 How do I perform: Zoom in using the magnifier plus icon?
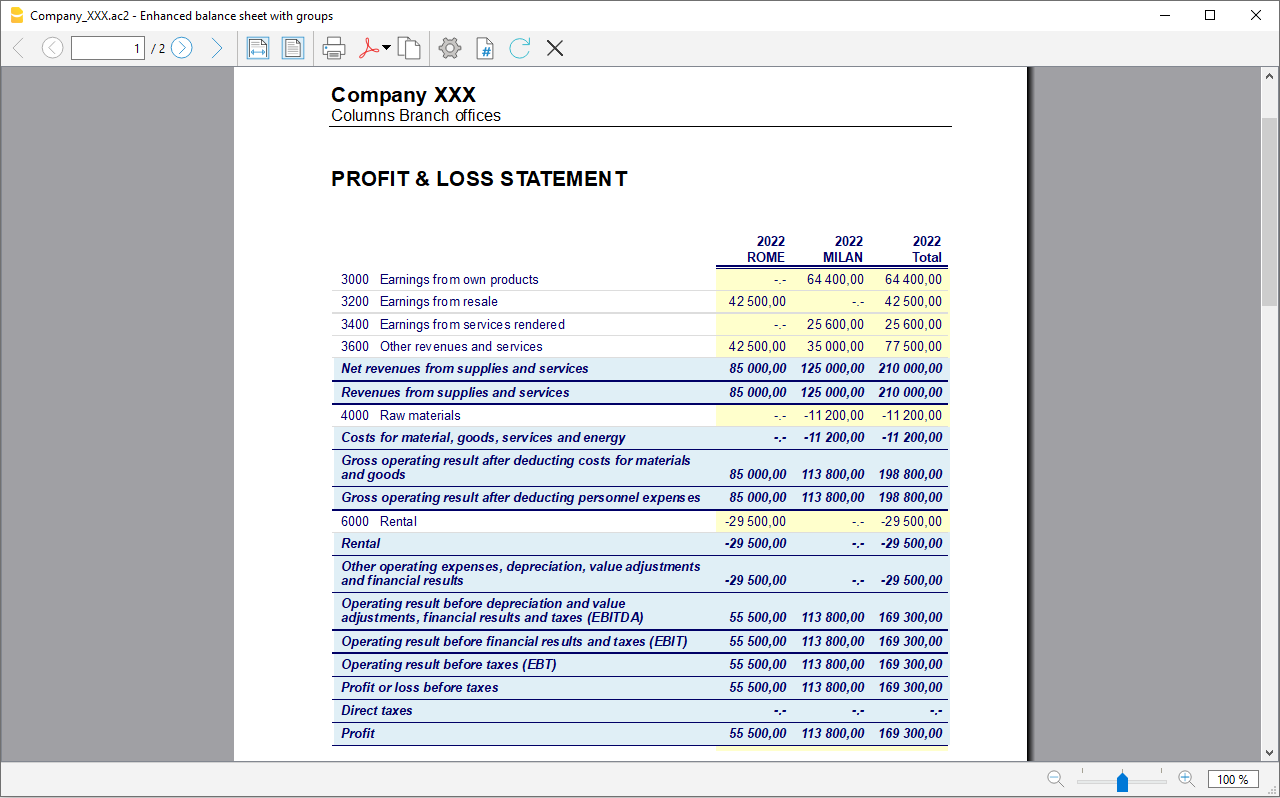[x=1185, y=779]
